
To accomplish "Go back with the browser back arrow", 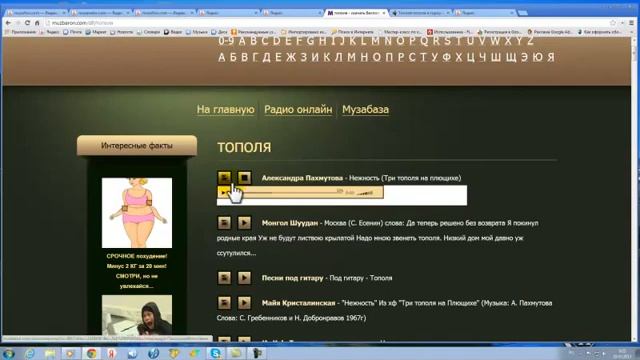I will click(8, 23).
